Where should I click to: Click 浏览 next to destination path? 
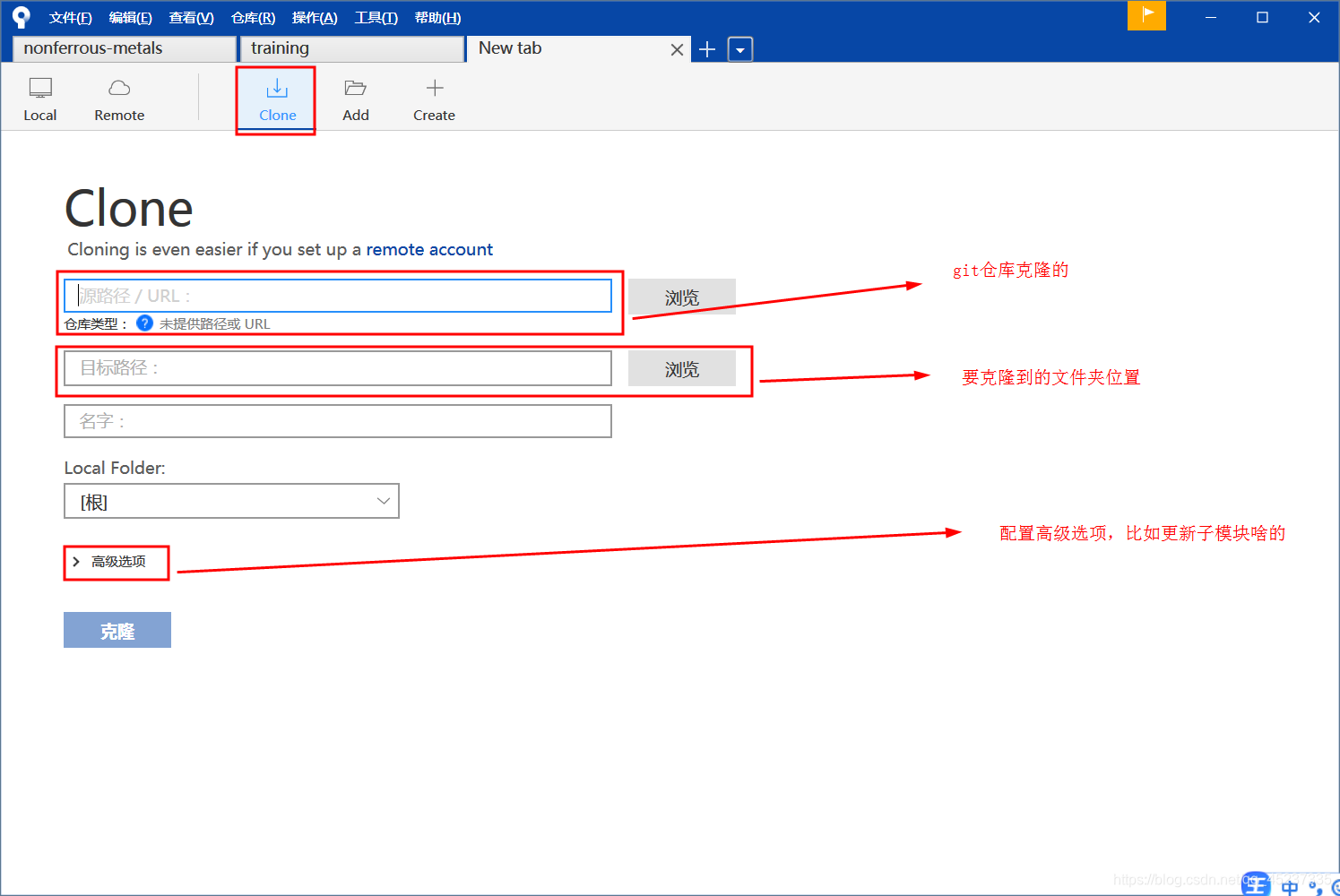[682, 368]
